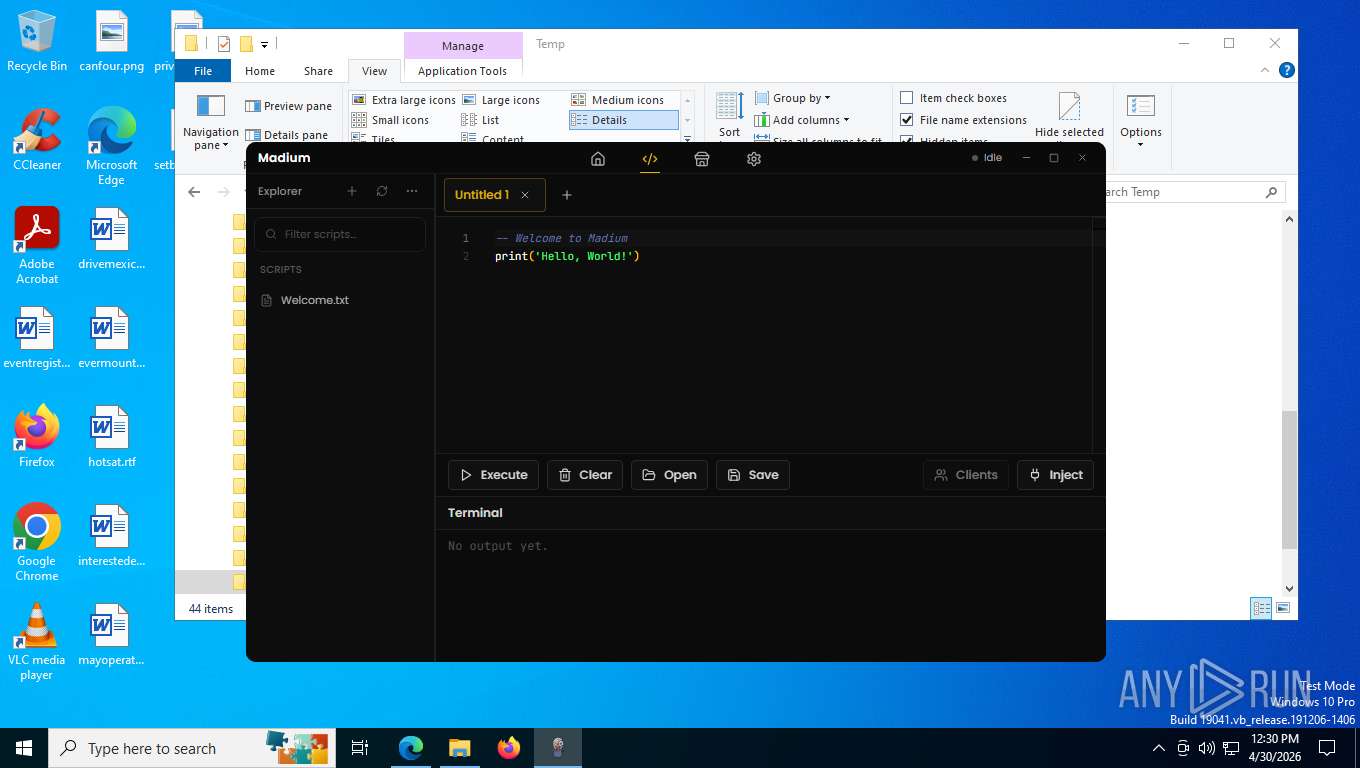The width and height of the screenshot is (1360, 768).
Task: Toggle the Preview pane
Action: click(x=288, y=106)
